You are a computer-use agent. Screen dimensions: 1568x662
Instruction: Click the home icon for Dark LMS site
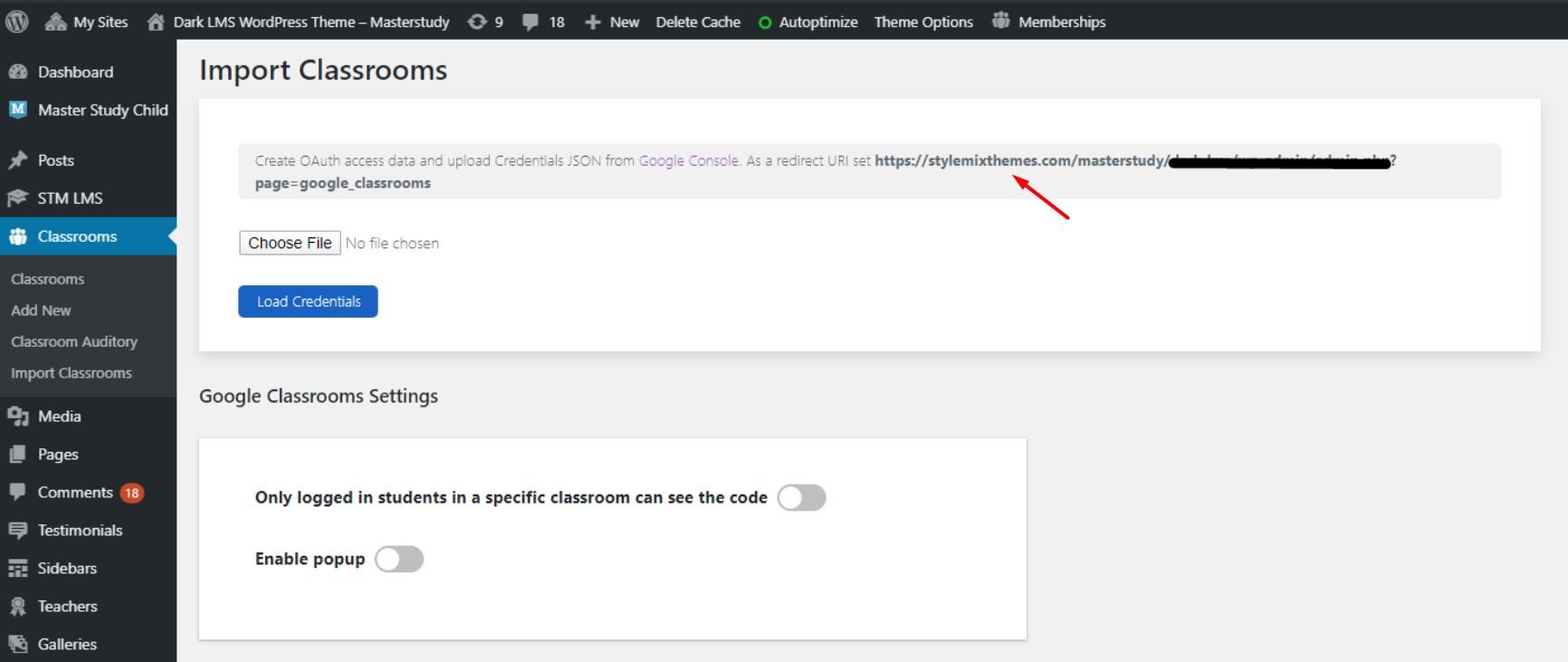pyautogui.click(x=156, y=22)
